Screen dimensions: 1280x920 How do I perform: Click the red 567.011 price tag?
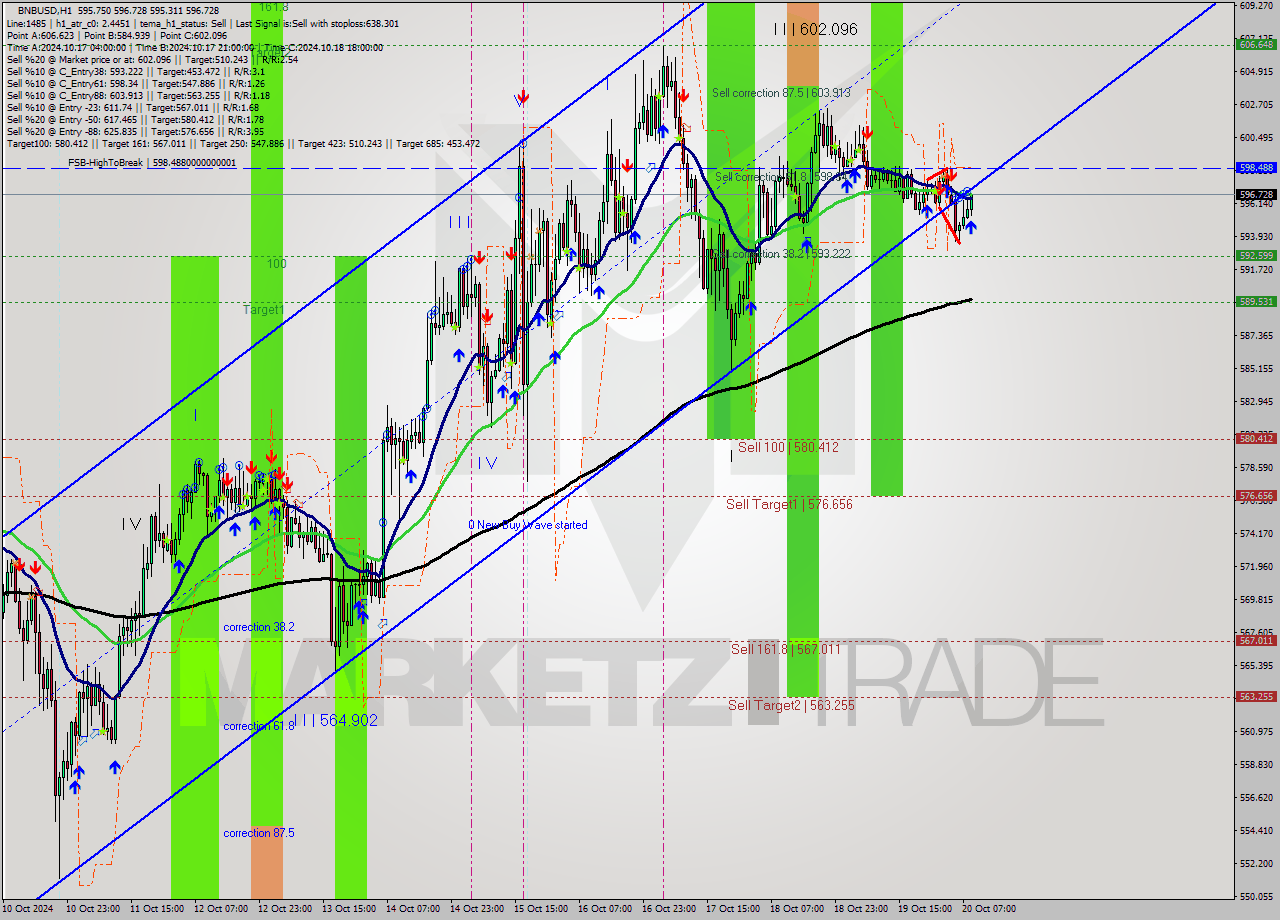(x=1256, y=641)
